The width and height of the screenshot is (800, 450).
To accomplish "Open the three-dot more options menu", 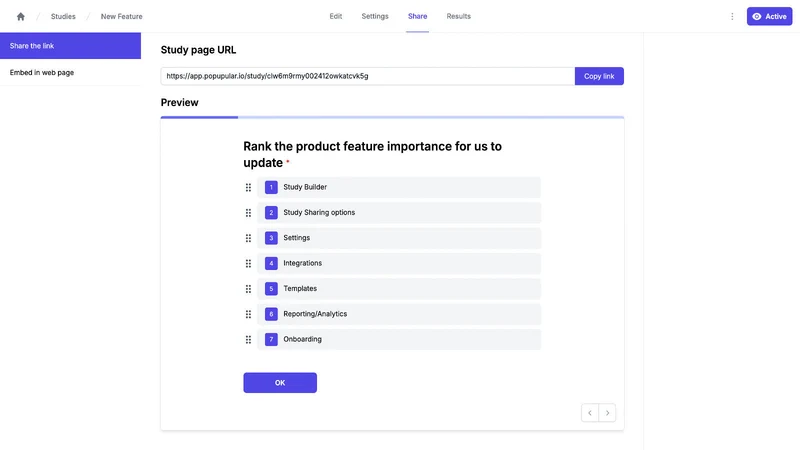I will pos(732,16).
